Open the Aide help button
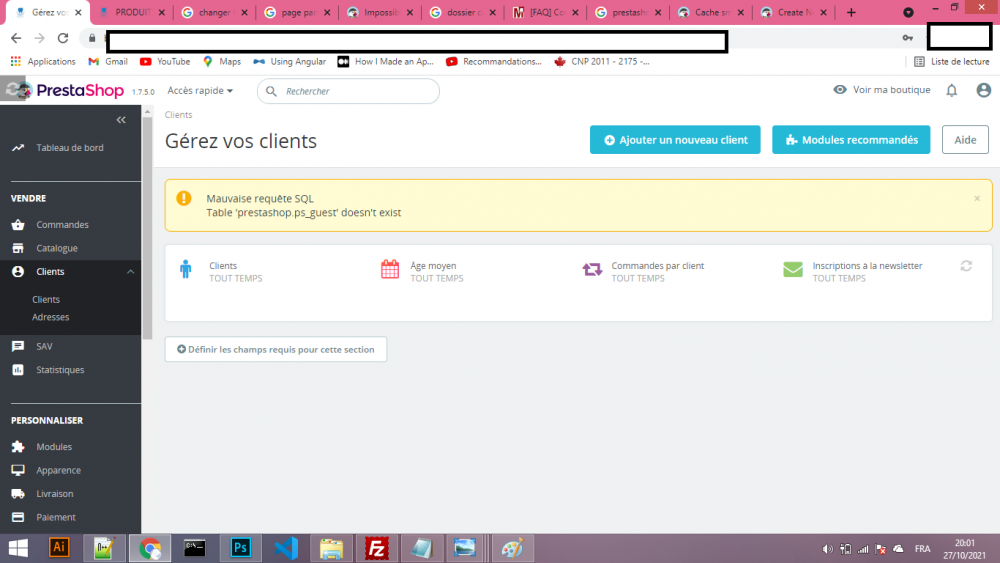Screen dimensions: 1000x563 (965, 140)
